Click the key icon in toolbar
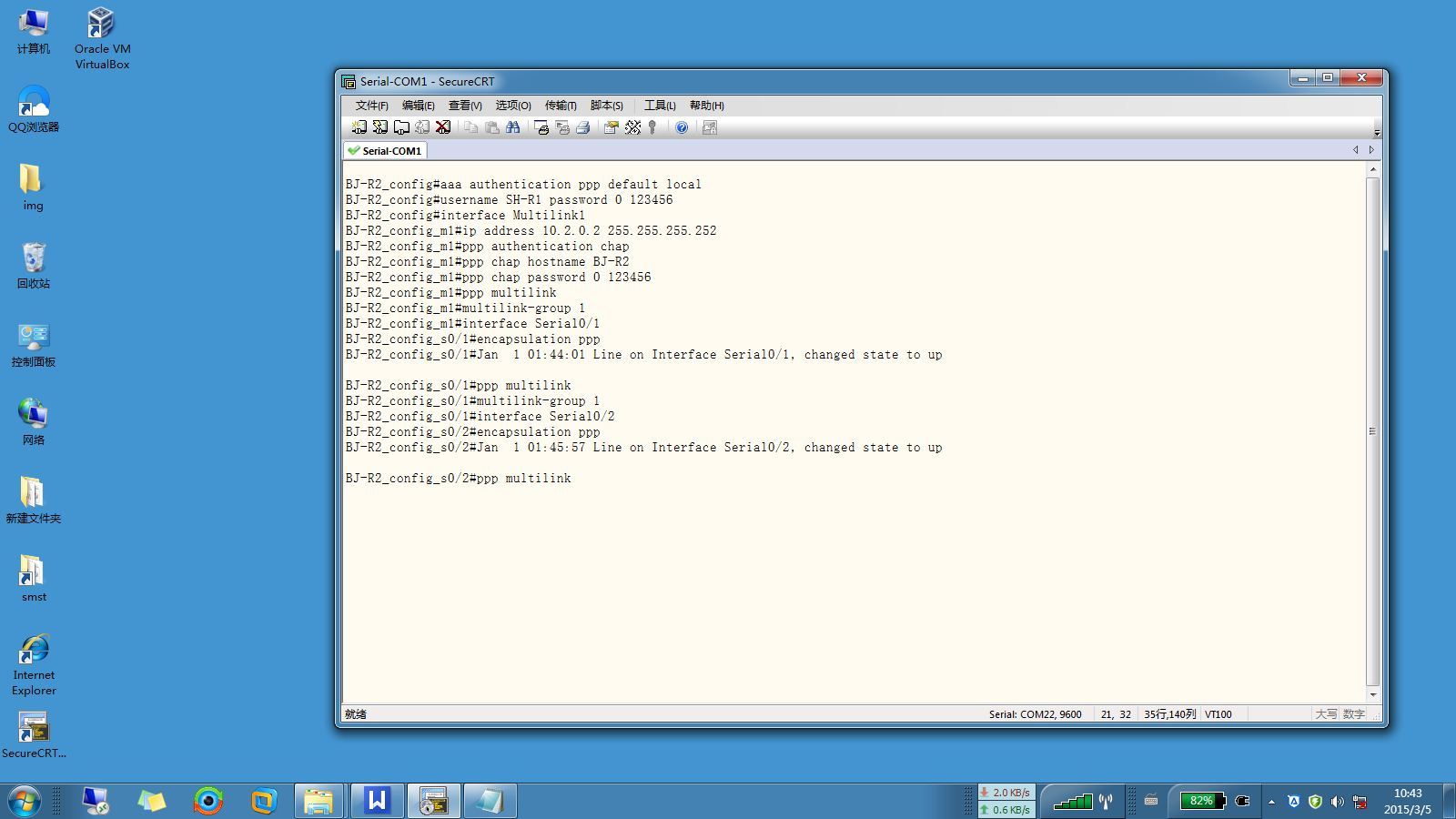 click(652, 127)
